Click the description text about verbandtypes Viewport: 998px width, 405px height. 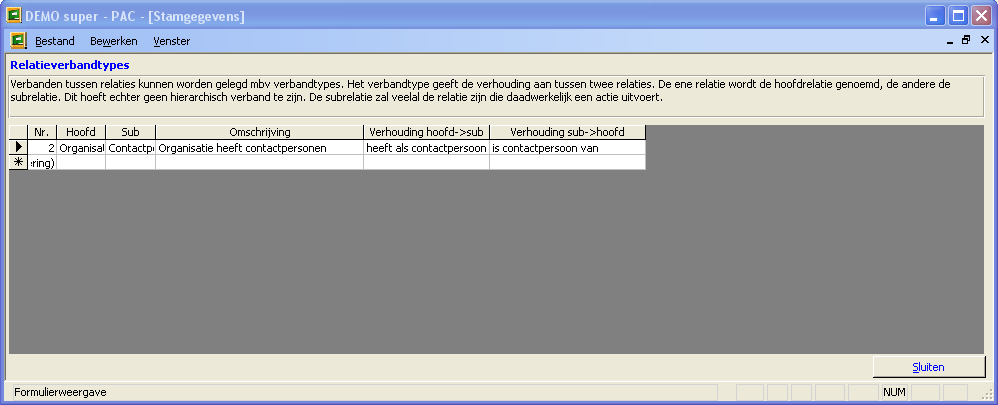481,91
